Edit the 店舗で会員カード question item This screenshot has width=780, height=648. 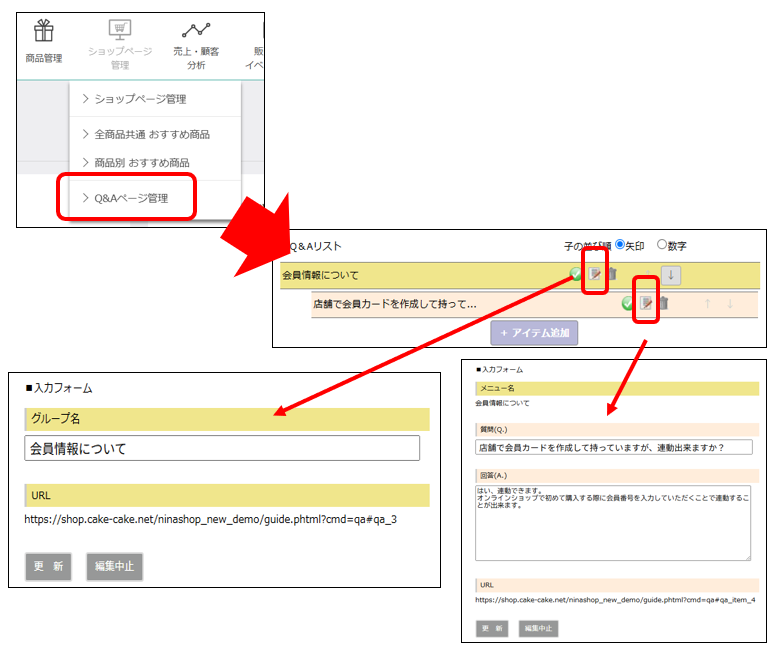(646, 304)
